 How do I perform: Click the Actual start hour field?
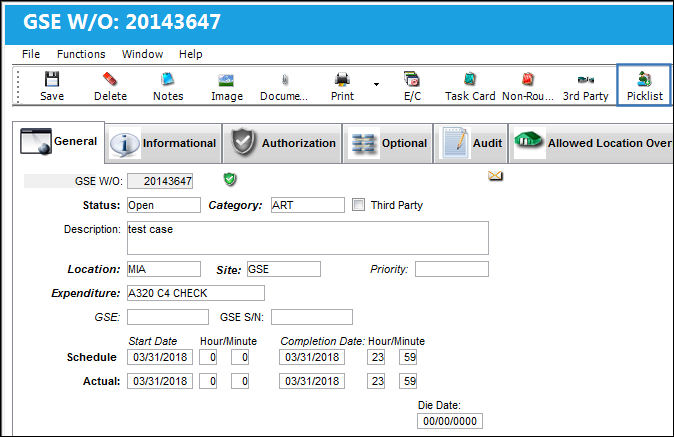(208, 381)
